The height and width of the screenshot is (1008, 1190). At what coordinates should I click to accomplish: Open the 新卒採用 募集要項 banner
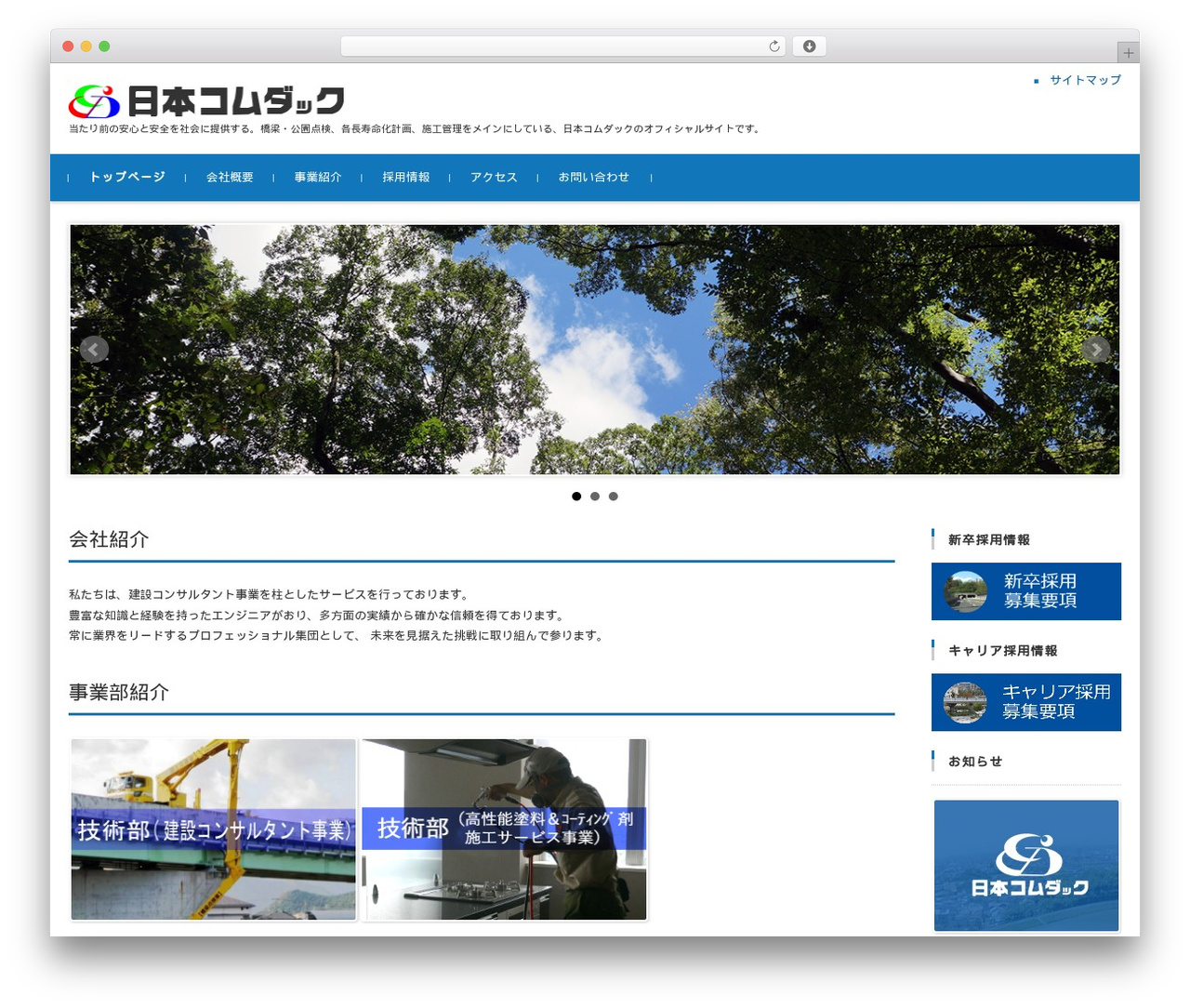tap(1026, 591)
